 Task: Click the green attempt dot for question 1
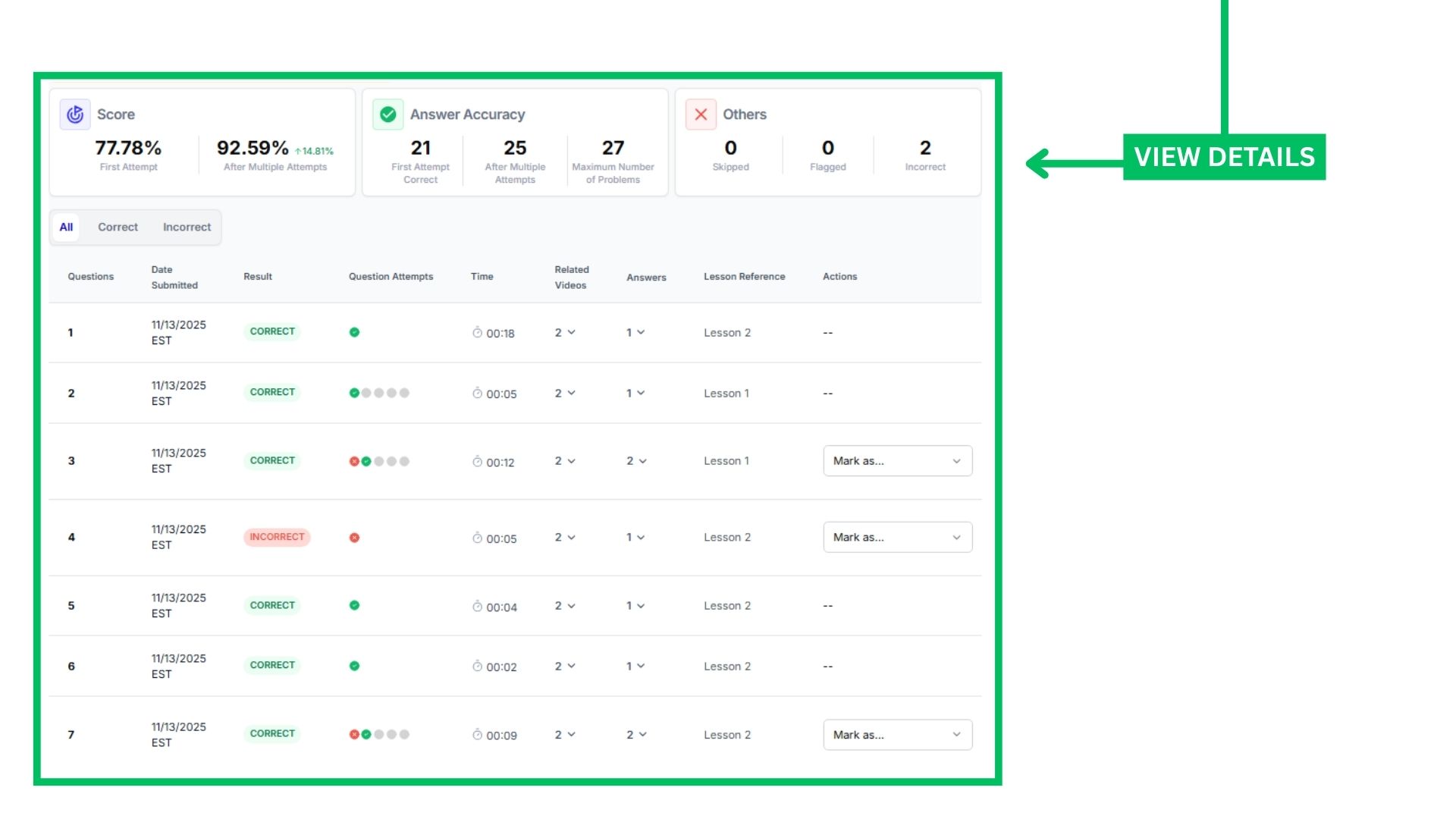(x=354, y=332)
